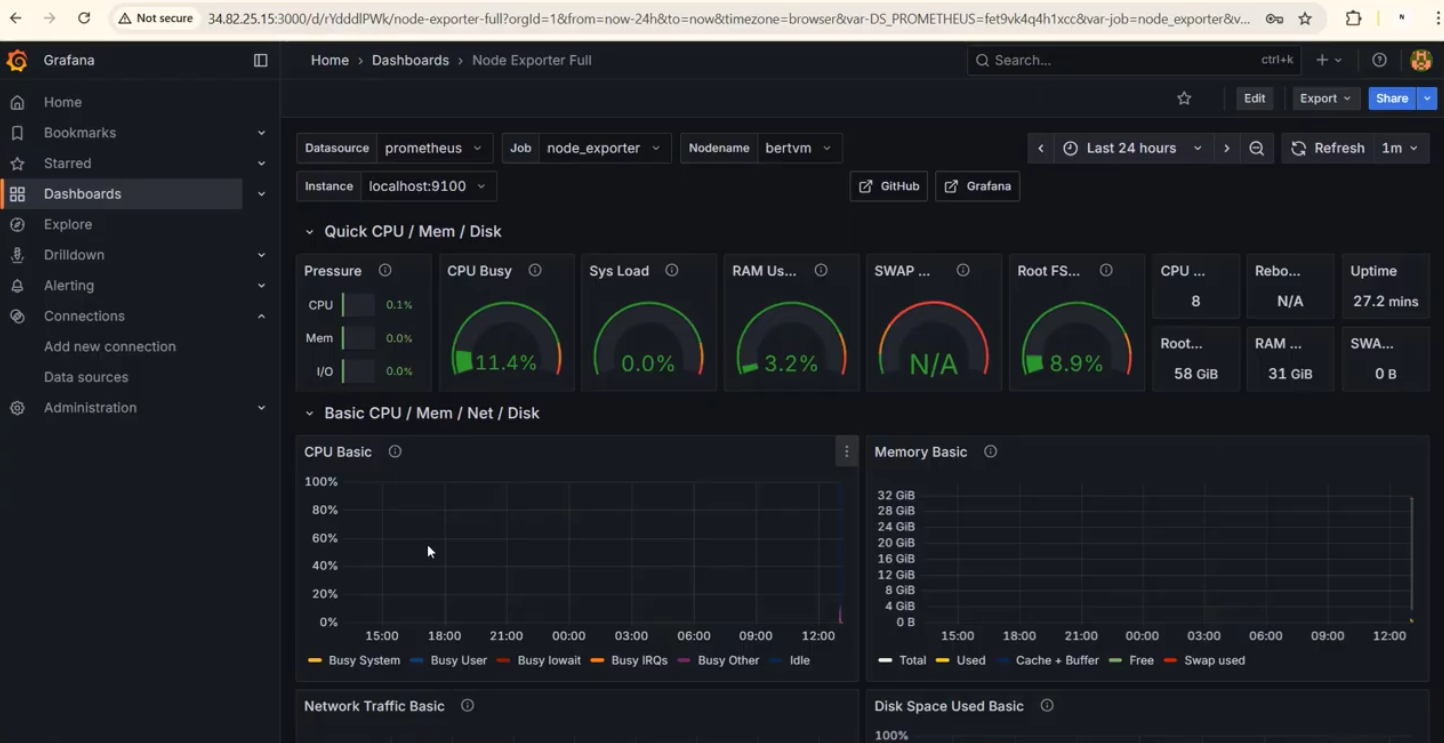Screen dimensions: 1444x743
Task: Open the help icon in the top bar
Action: 1379,60
